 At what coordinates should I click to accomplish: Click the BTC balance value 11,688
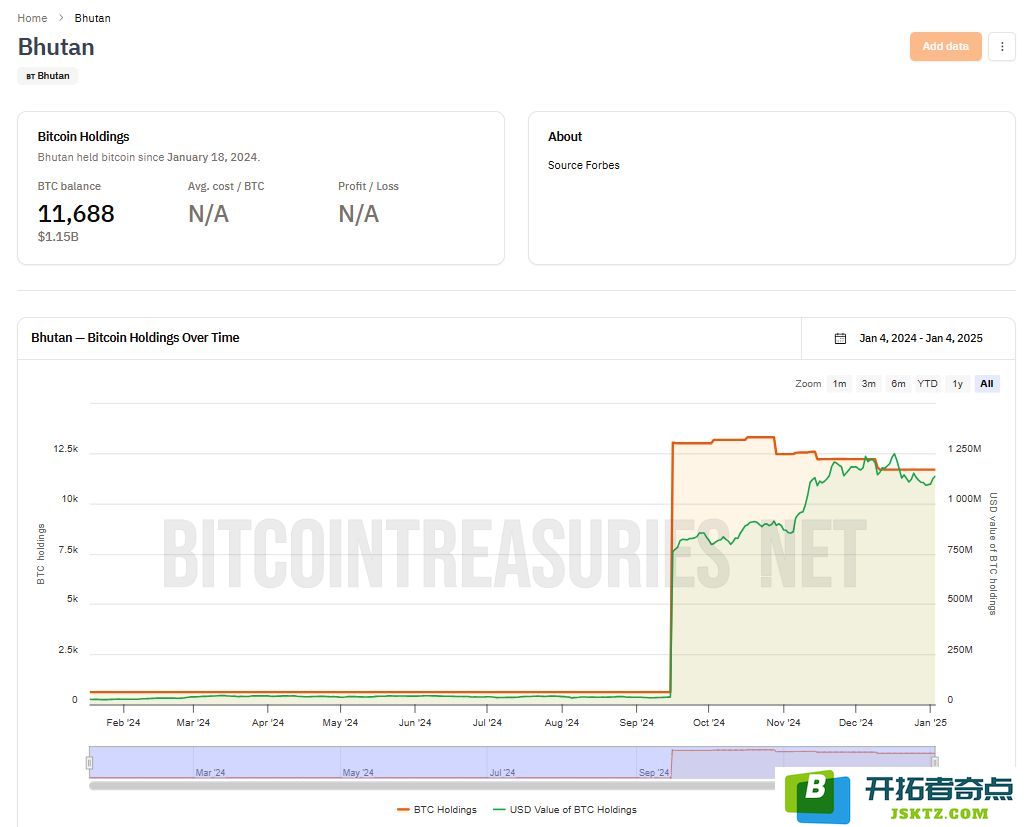(x=76, y=214)
